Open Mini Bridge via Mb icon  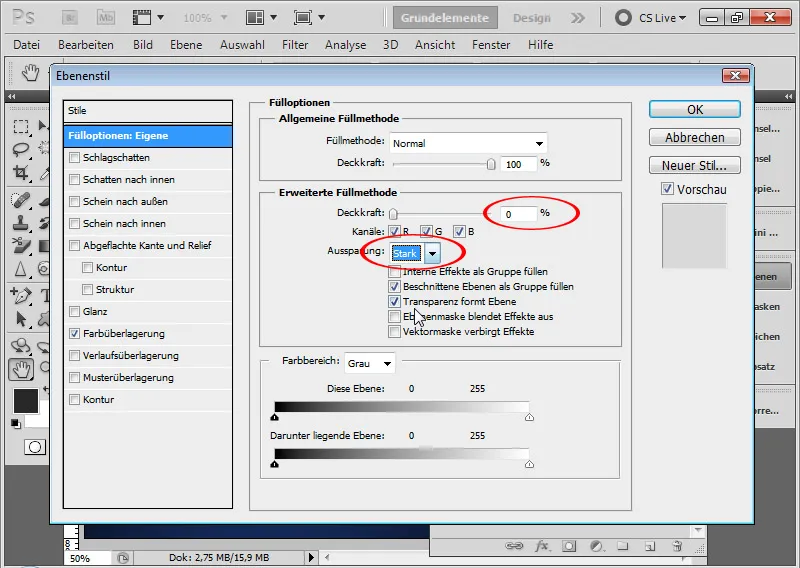(x=106, y=18)
